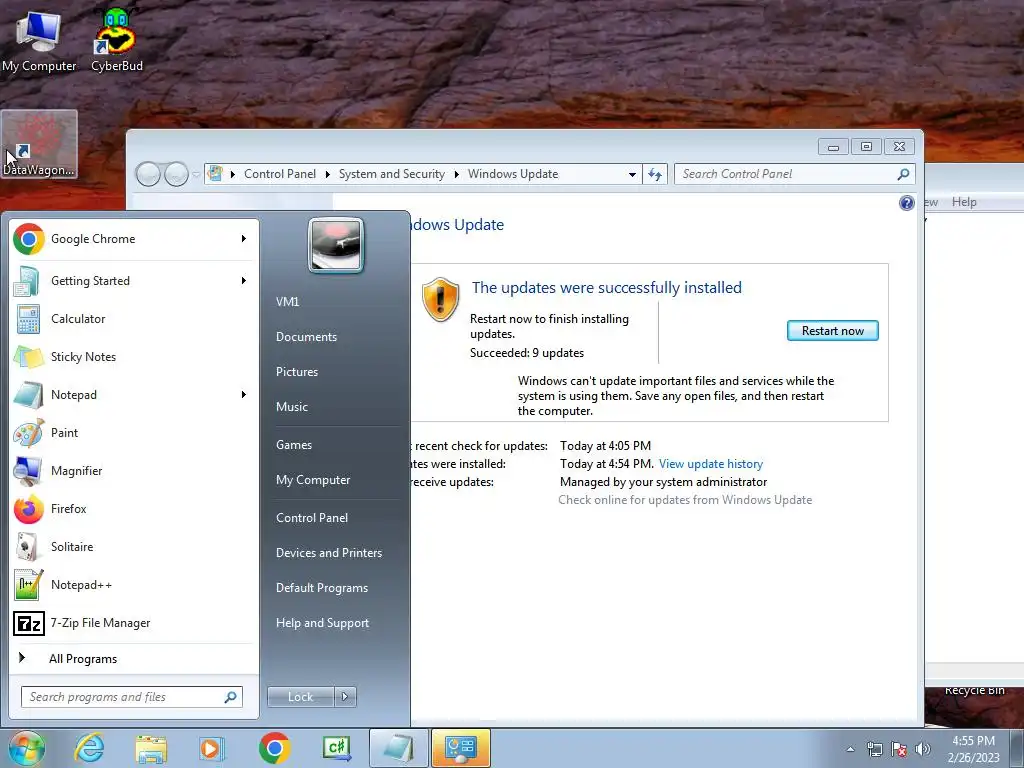Expand System and Security breadcrumb arrow
The height and width of the screenshot is (768, 1024).
click(456, 174)
